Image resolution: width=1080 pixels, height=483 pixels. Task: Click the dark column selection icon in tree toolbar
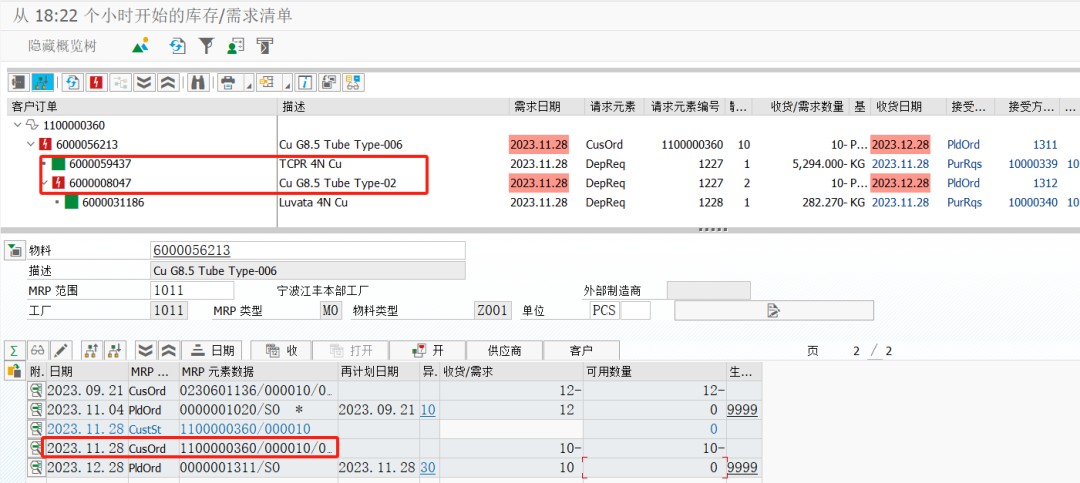point(19,83)
